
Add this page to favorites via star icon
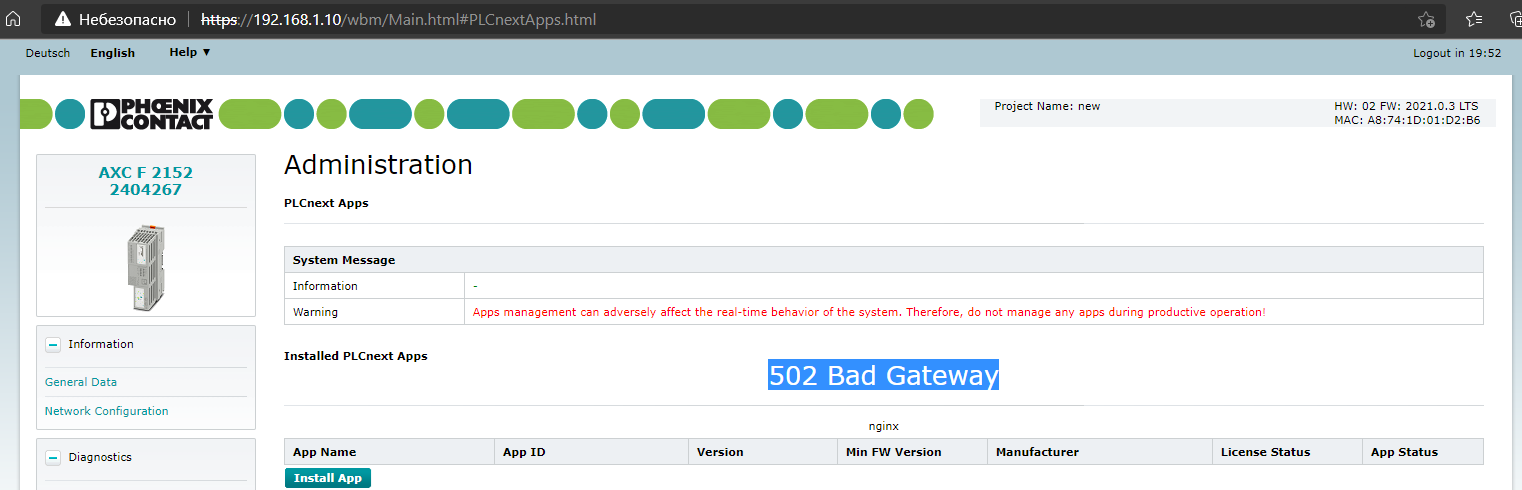pyautogui.click(x=1427, y=19)
